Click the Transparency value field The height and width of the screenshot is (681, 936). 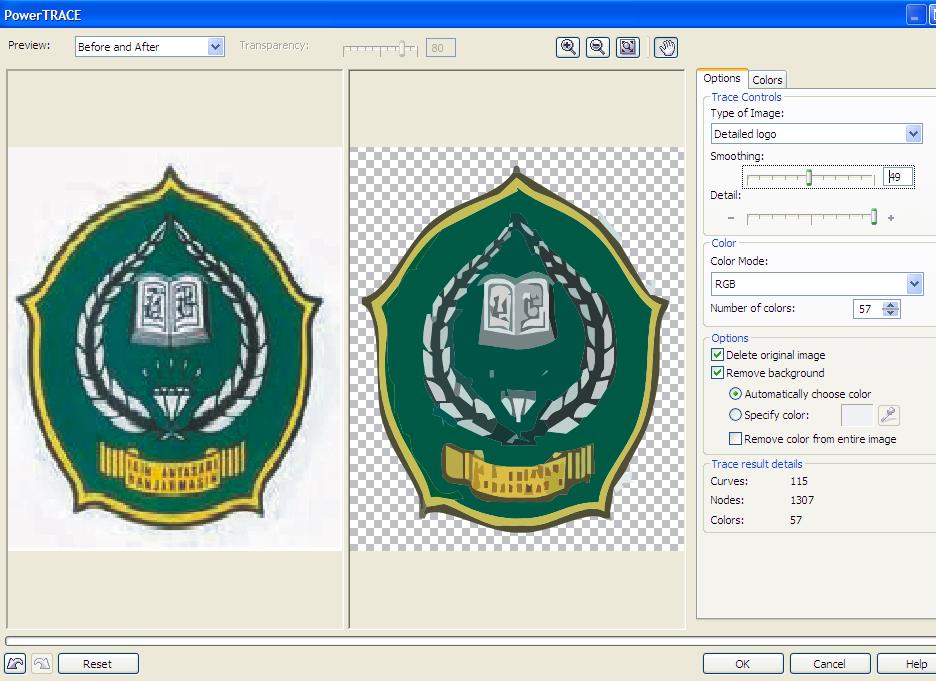pyautogui.click(x=441, y=48)
